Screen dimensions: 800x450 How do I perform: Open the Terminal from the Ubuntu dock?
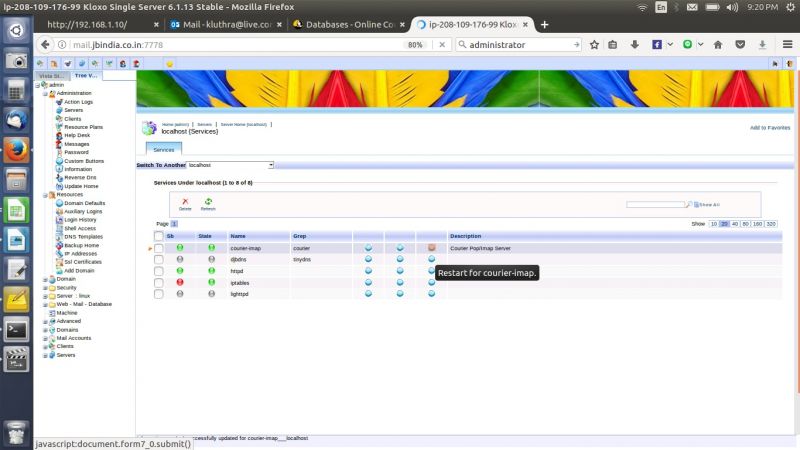(x=16, y=330)
